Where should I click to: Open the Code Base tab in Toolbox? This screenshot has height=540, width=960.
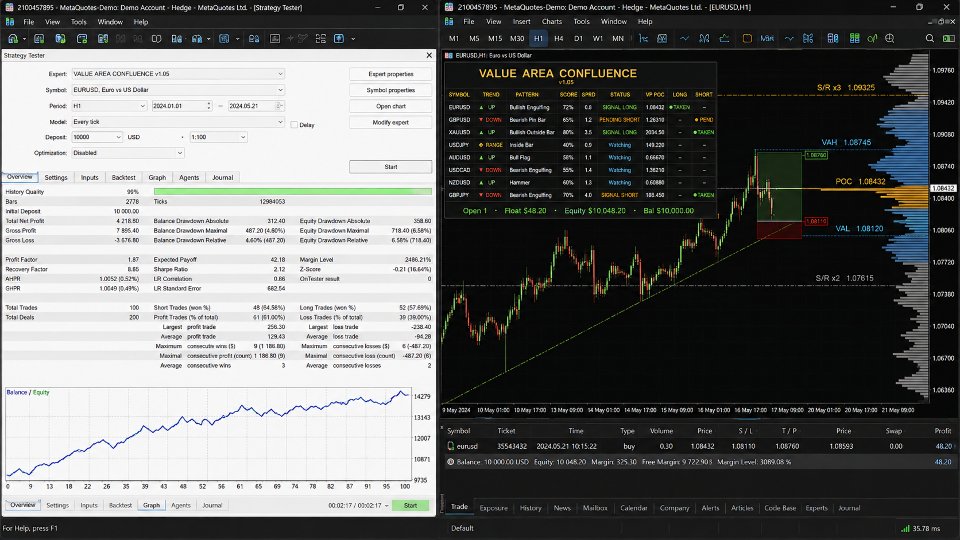click(x=780, y=508)
